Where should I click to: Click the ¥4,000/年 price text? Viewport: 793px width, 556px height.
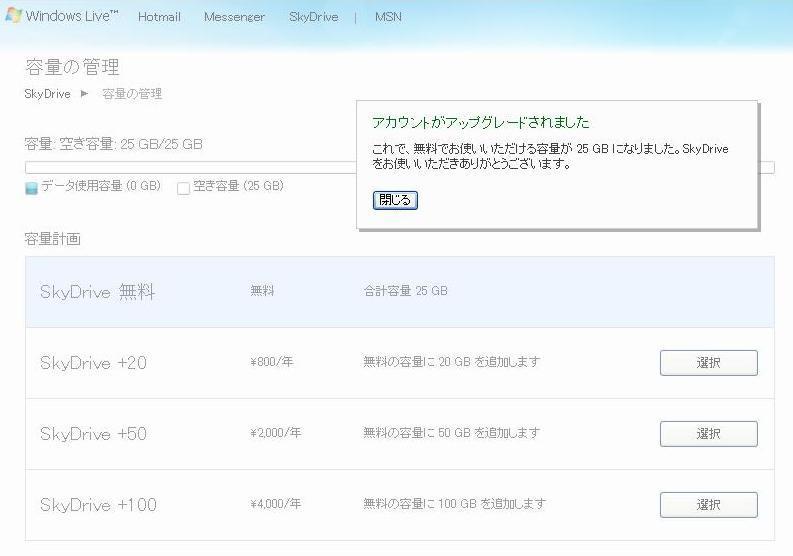click(276, 503)
